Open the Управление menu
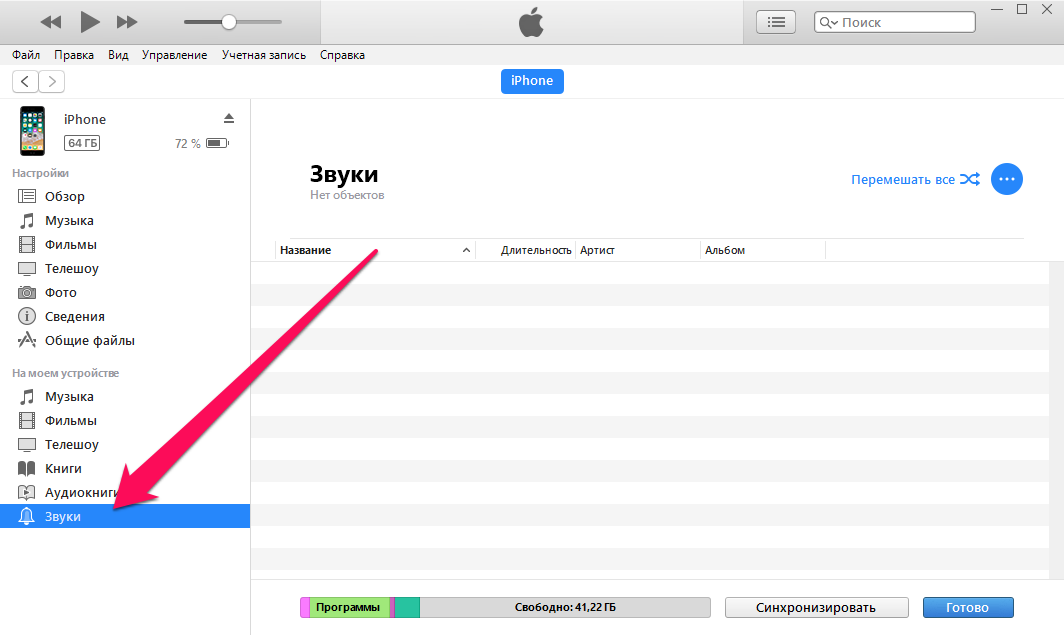The height and width of the screenshot is (635, 1064). pyautogui.click(x=174, y=55)
